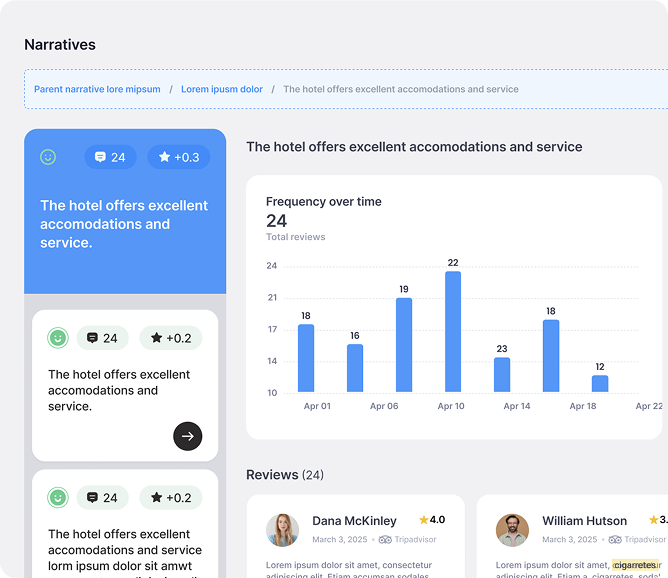Viewport: 668px width, 578px height.
Task: Click the +0.2 star badge in the bottom card
Action: pos(170,498)
